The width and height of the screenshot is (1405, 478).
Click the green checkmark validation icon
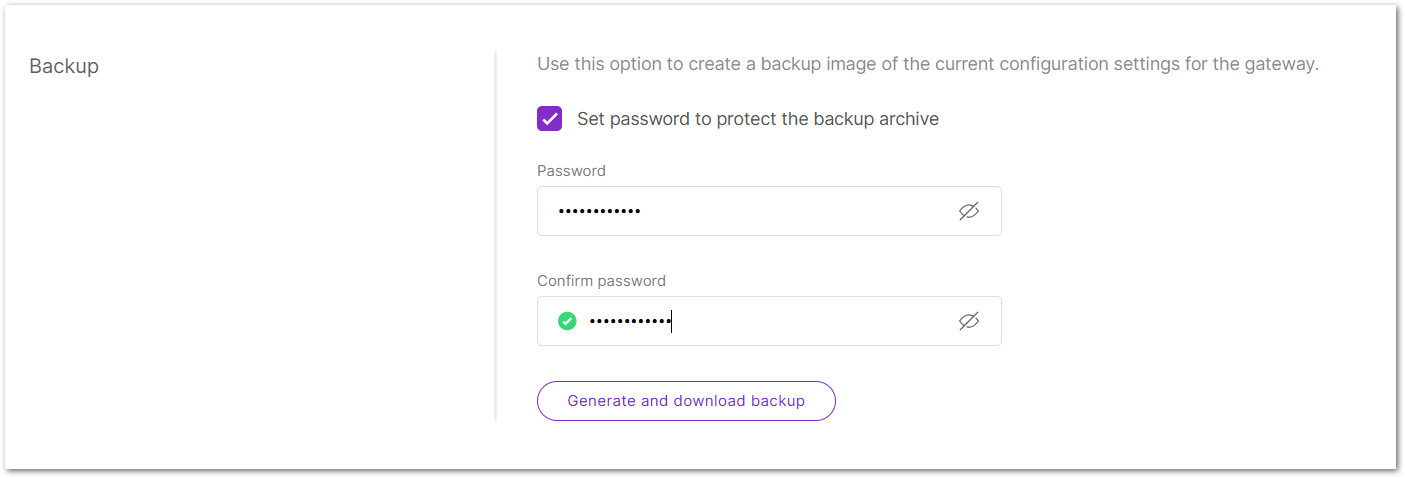(567, 321)
